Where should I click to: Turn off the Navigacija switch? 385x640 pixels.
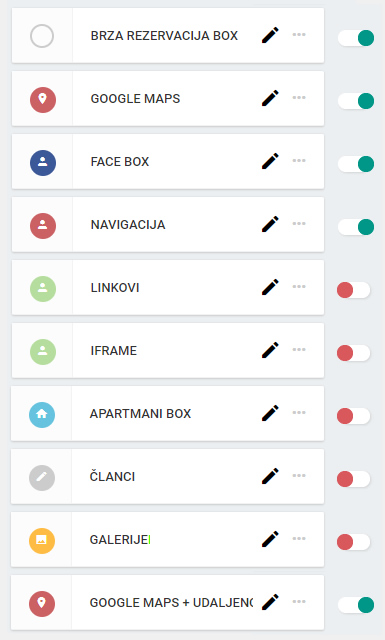tap(356, 227)
